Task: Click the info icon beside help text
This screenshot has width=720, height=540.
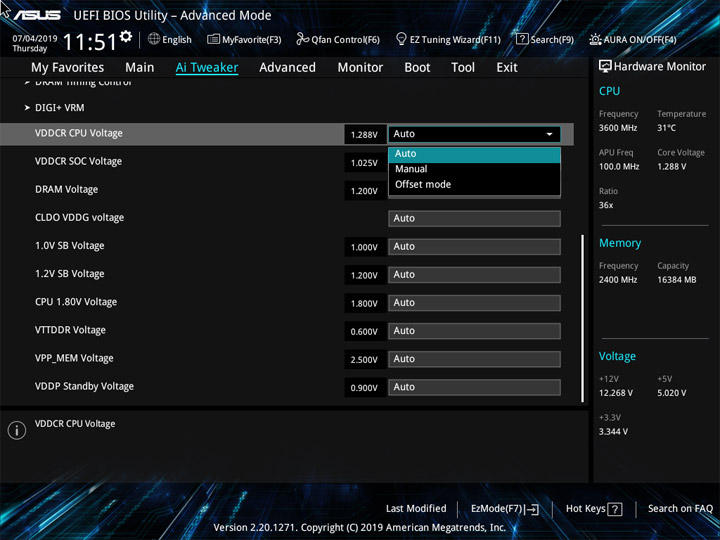Action: [17, 430]
